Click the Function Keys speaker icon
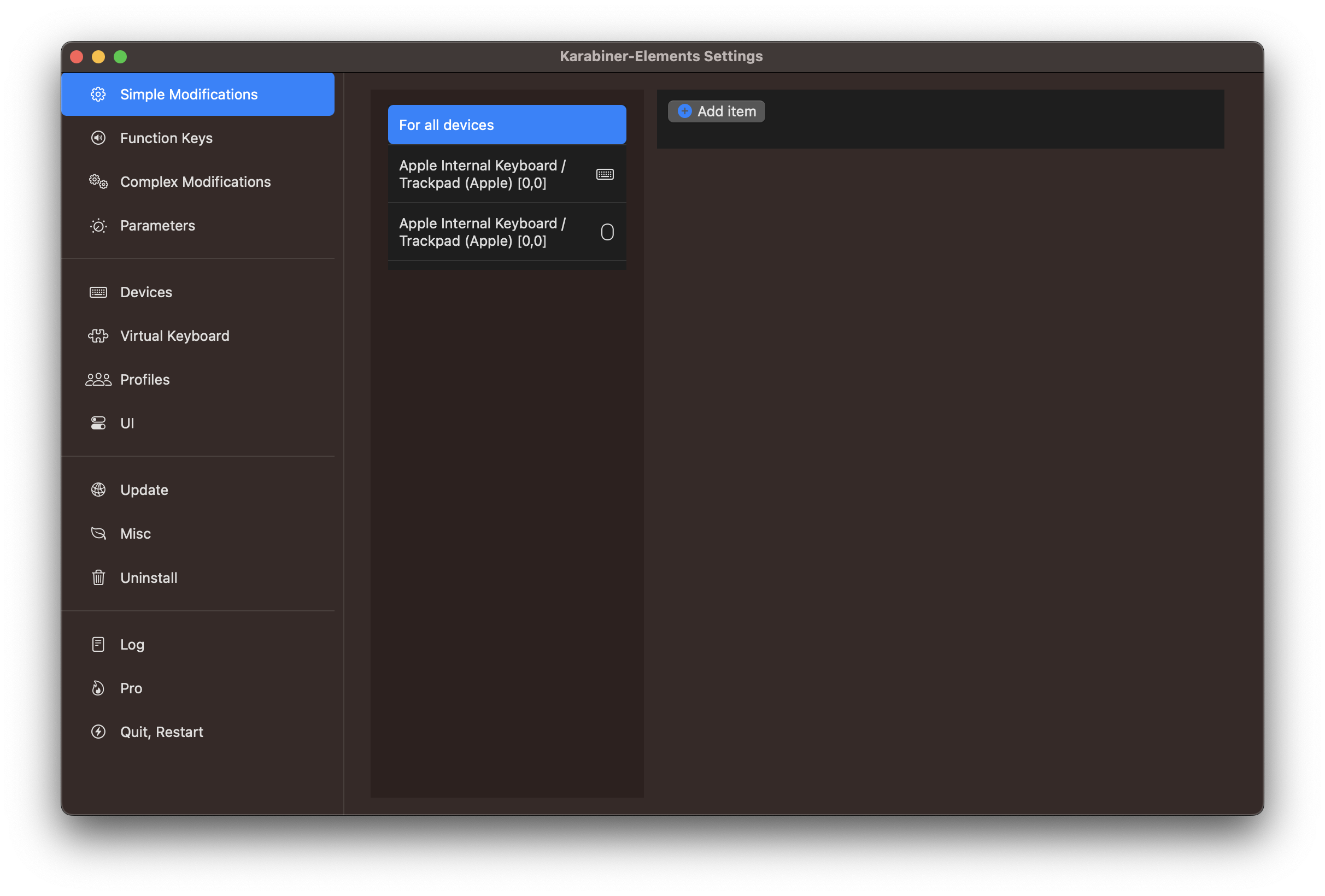The image size is (1325, 896). click(98, 138)
